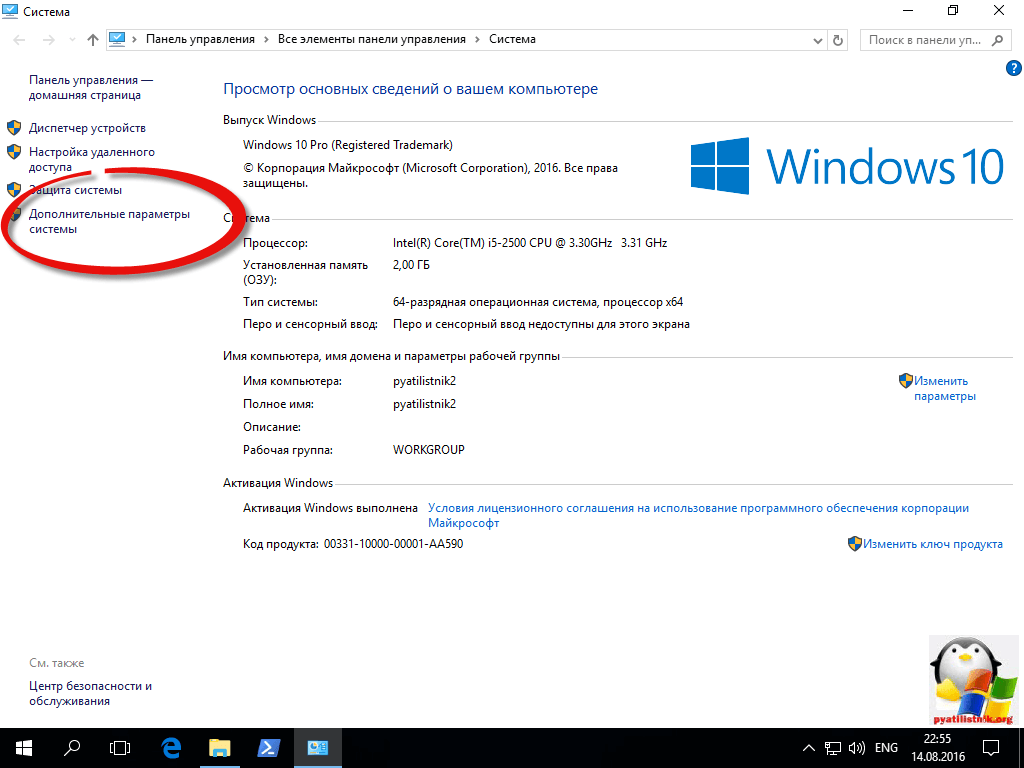Show hidden system tray icons
Viewport: 1024px width, 768px height.
(x=810, y=748)
